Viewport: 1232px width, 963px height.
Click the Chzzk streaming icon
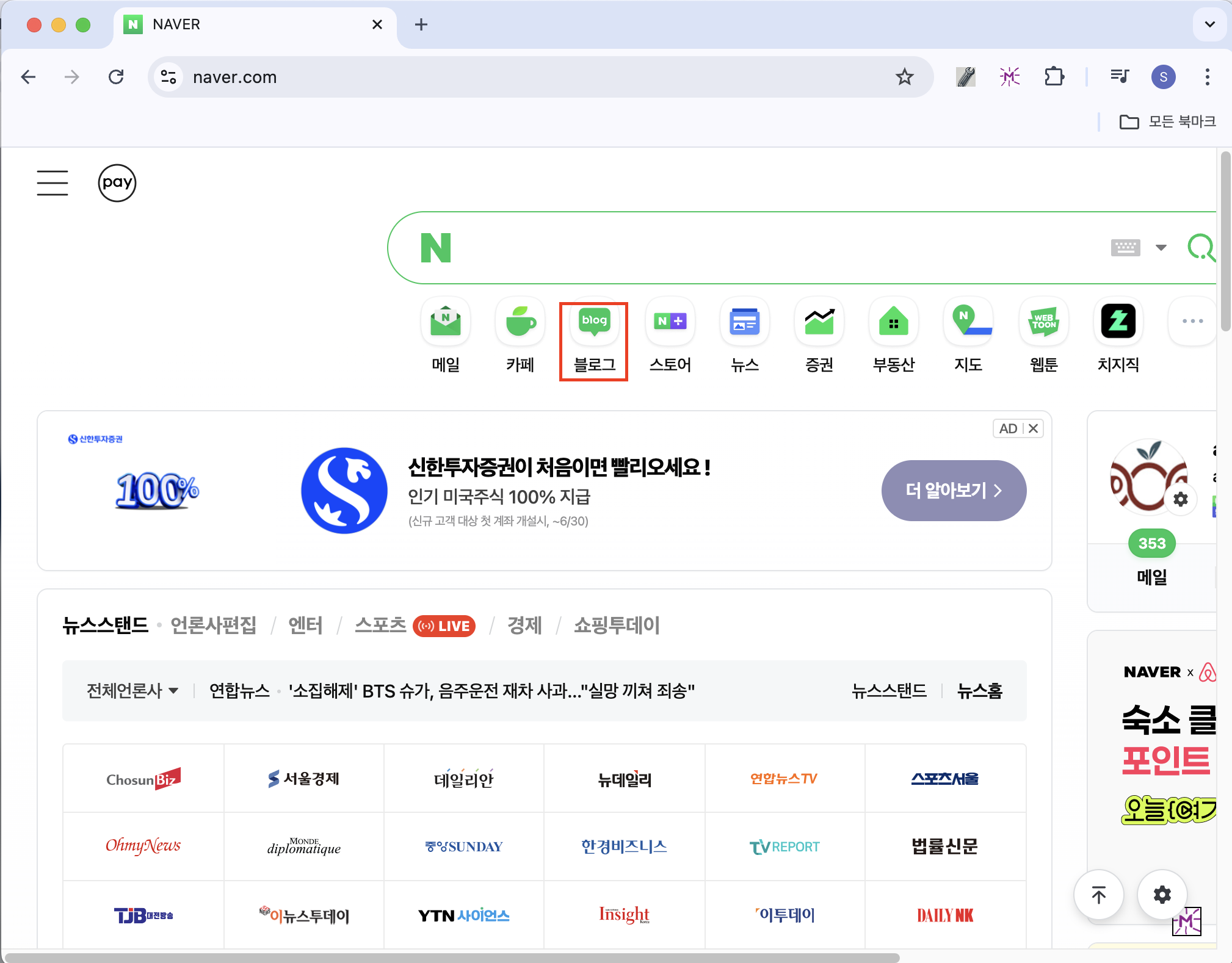[1118, 321]
